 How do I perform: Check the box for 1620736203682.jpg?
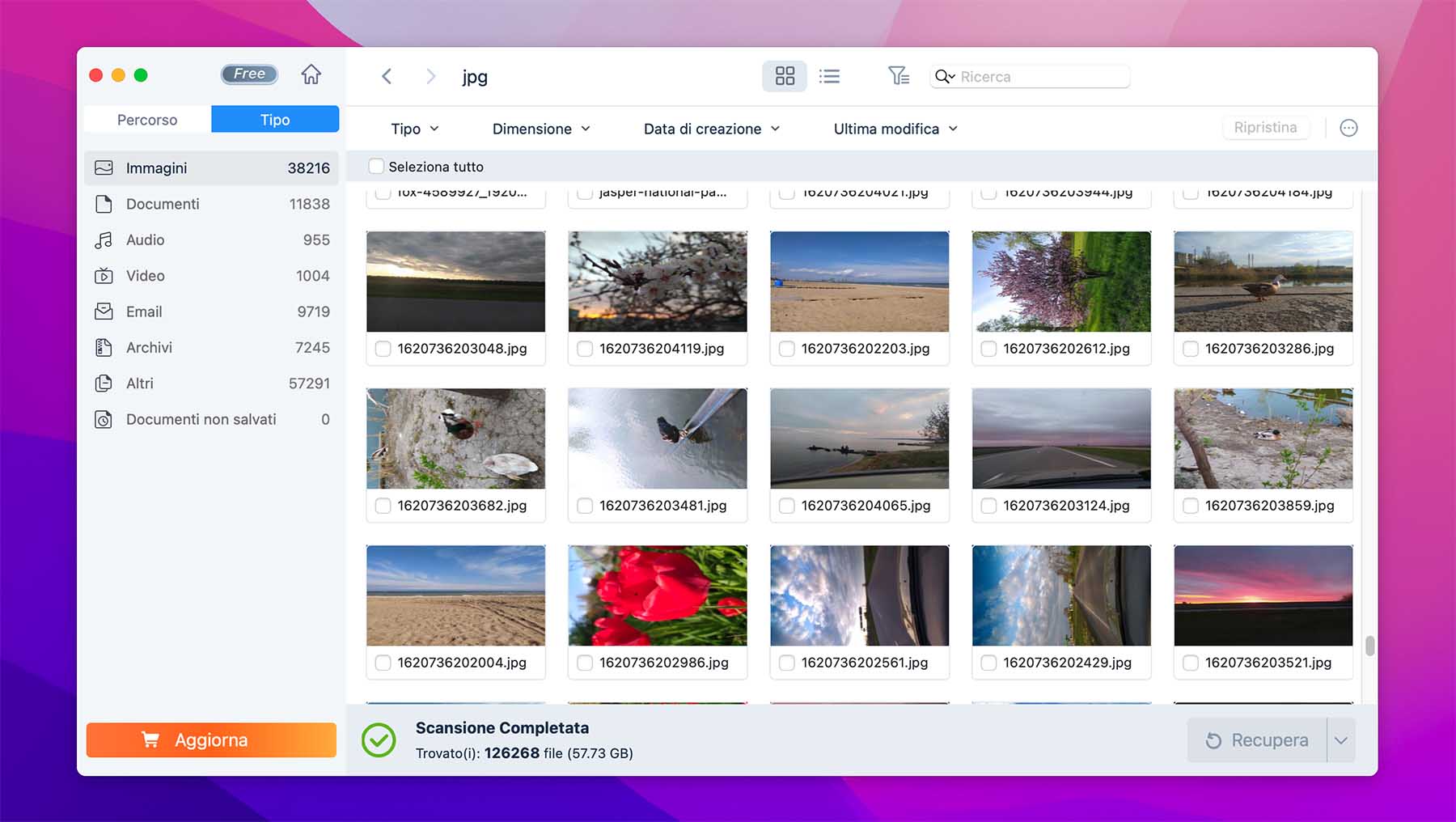[x=383, y=506]
